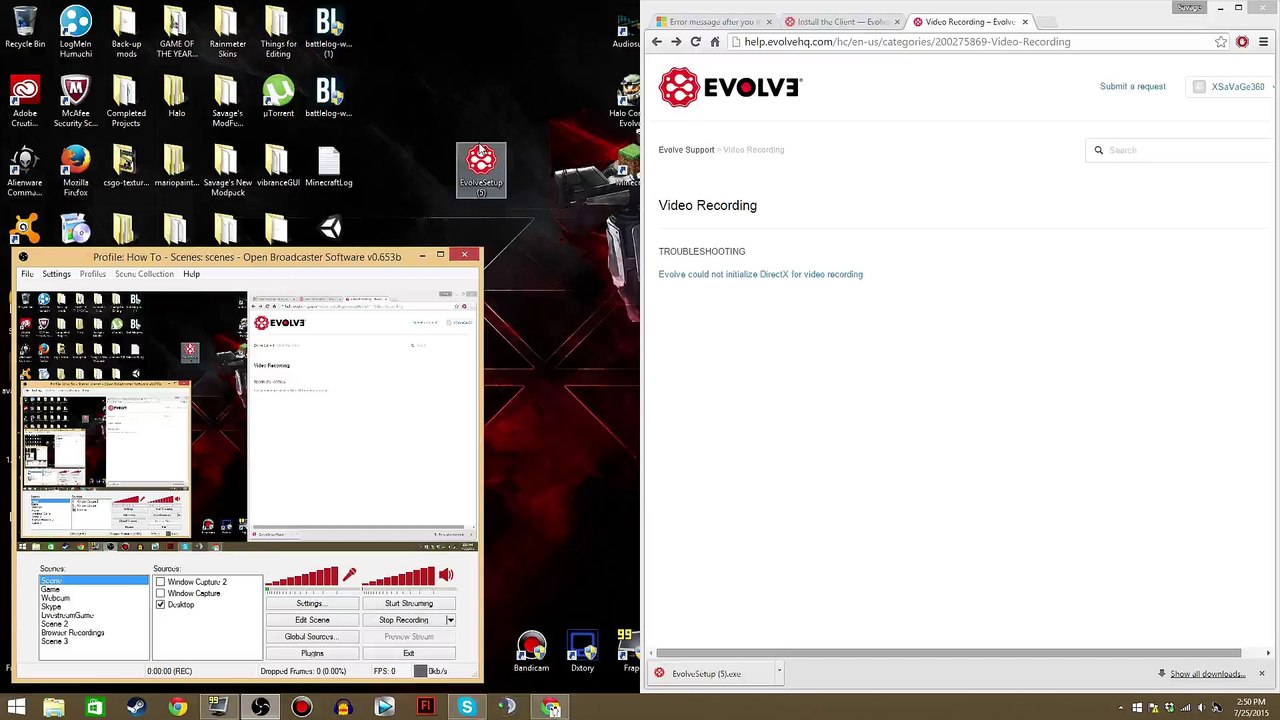Viewport: 1280px width, 720px height.
Task: Select the uTorrent desktop shortcut
Action: coord(278,95)
